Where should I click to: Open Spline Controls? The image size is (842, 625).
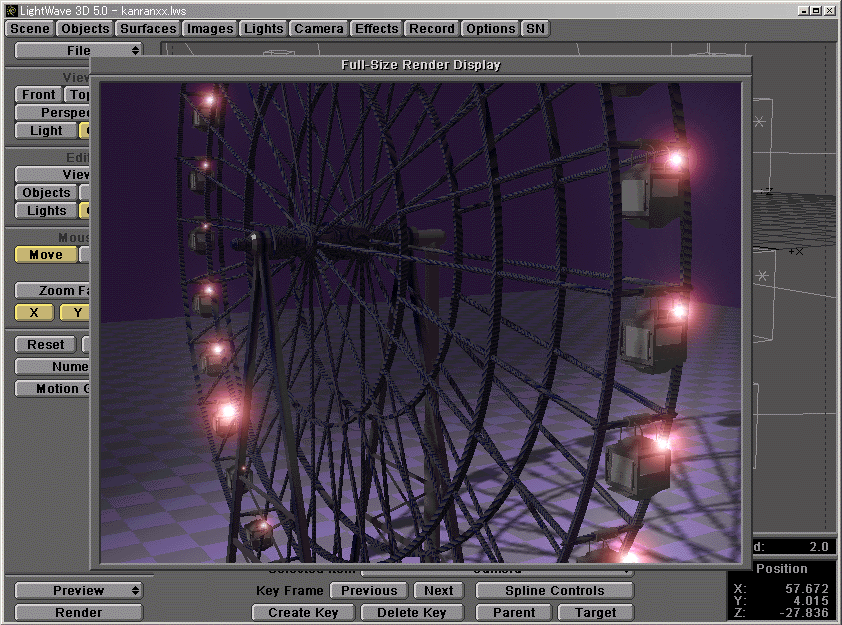pos(554,590)
